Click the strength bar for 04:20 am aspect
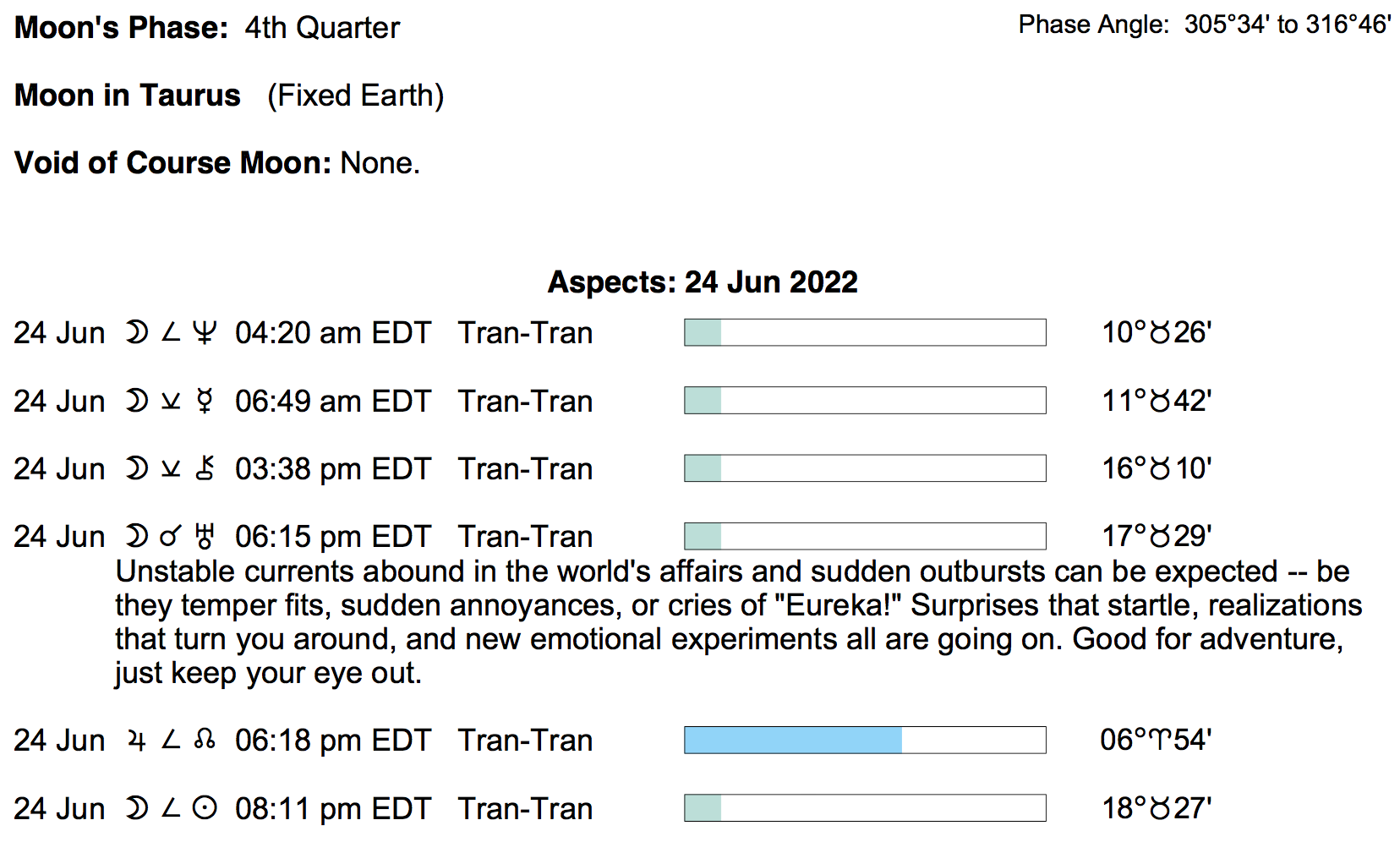Viewport: 1400px width, 842px height. 864,333
